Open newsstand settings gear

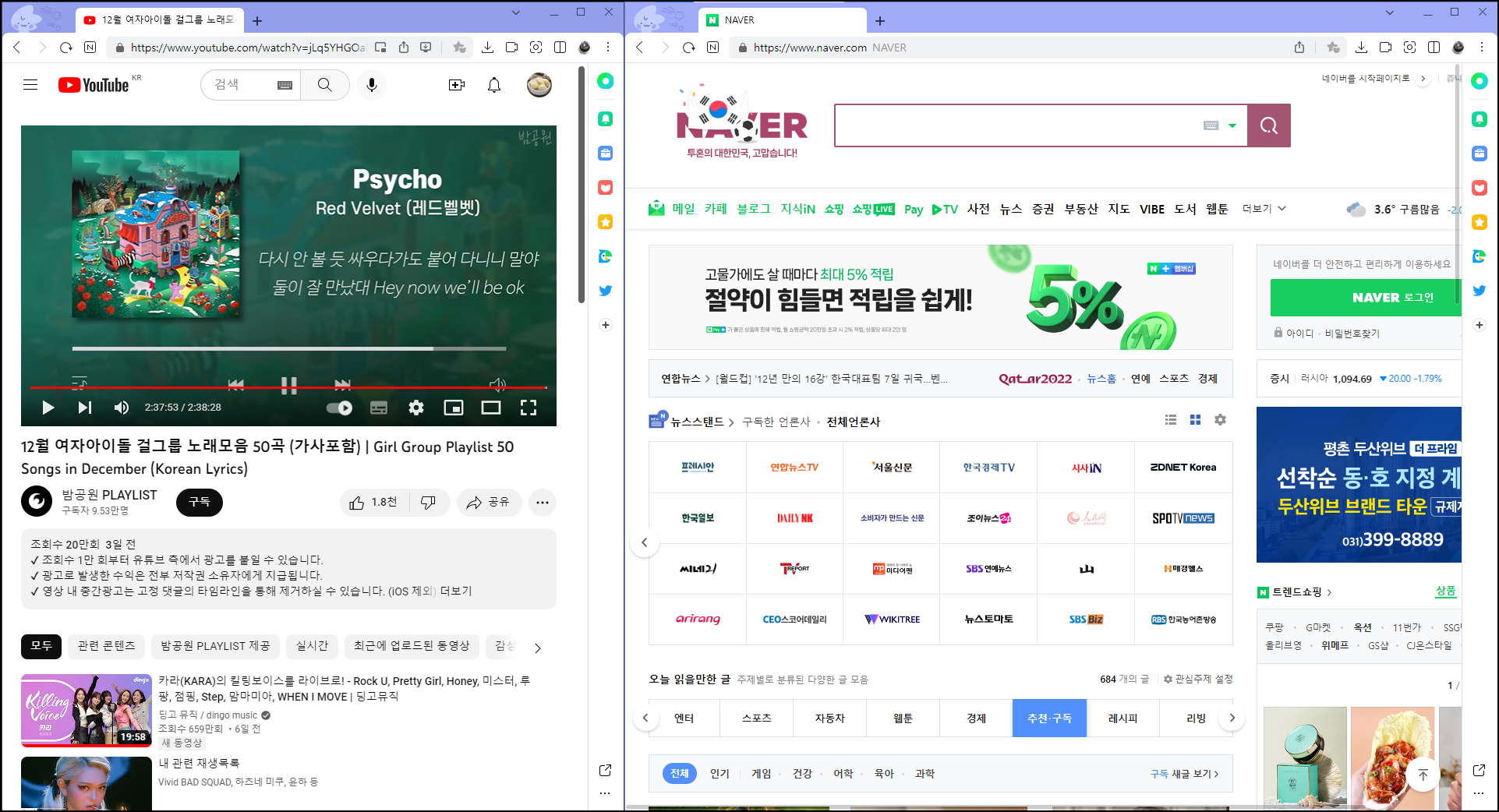[1221, 420]
